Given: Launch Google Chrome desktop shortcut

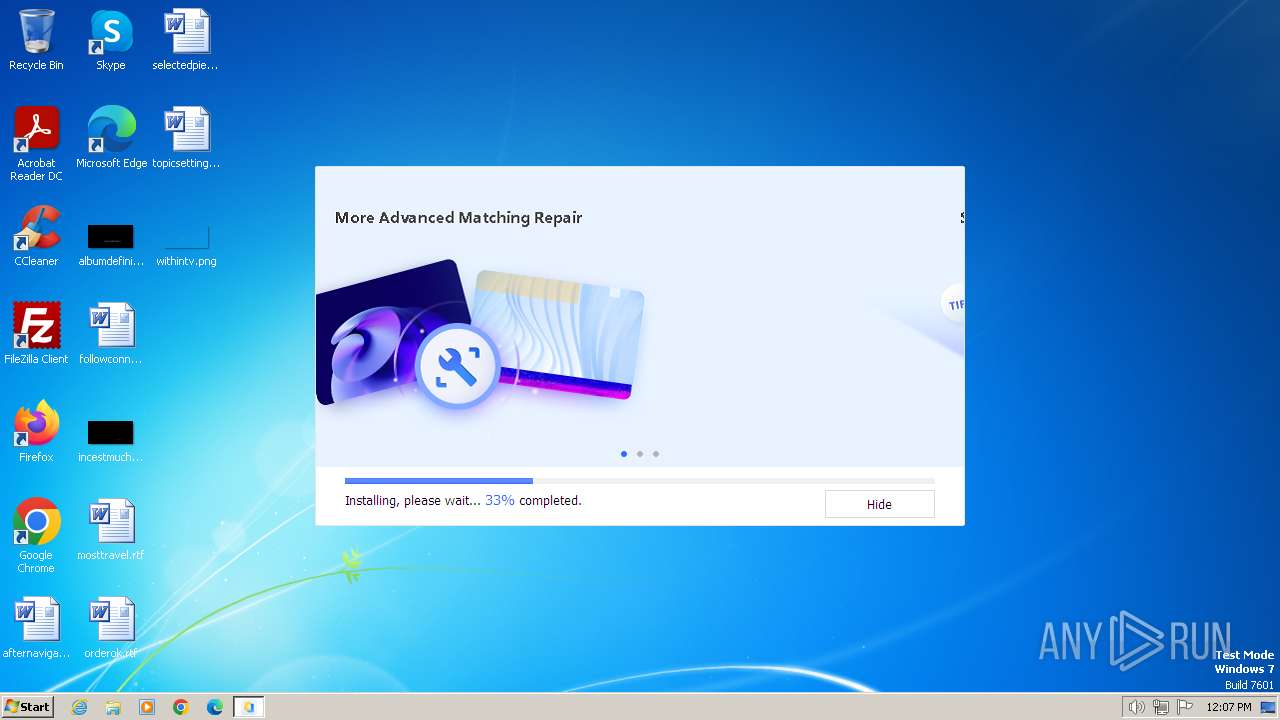Looking at the screenshot, I should pos(36,536).
